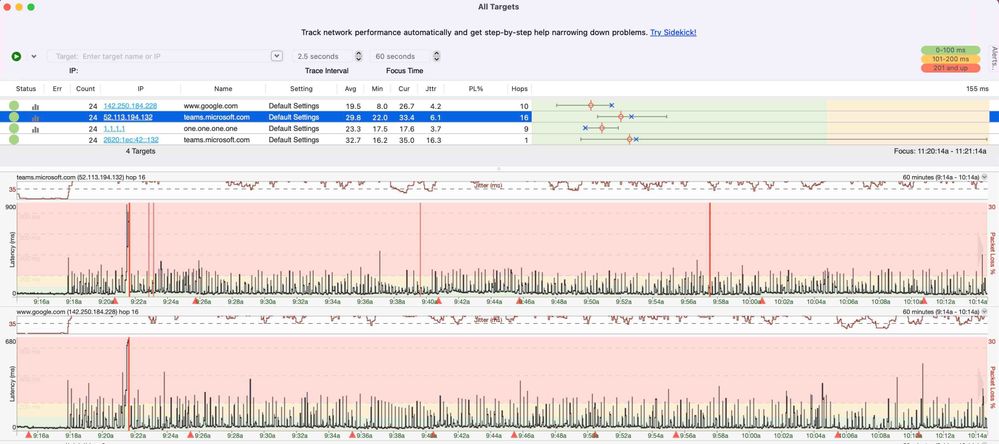
Task: Open the 142.250.184.228 IP link
Action: coord(130,106)
